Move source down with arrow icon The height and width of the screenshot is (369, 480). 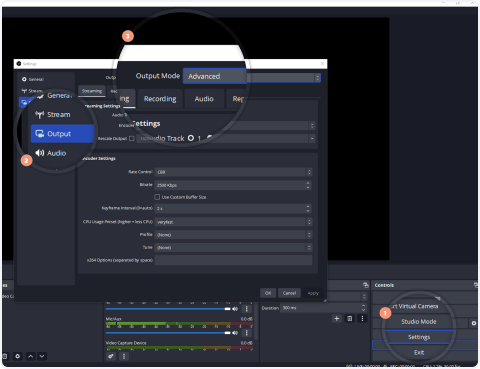(42, 356)
